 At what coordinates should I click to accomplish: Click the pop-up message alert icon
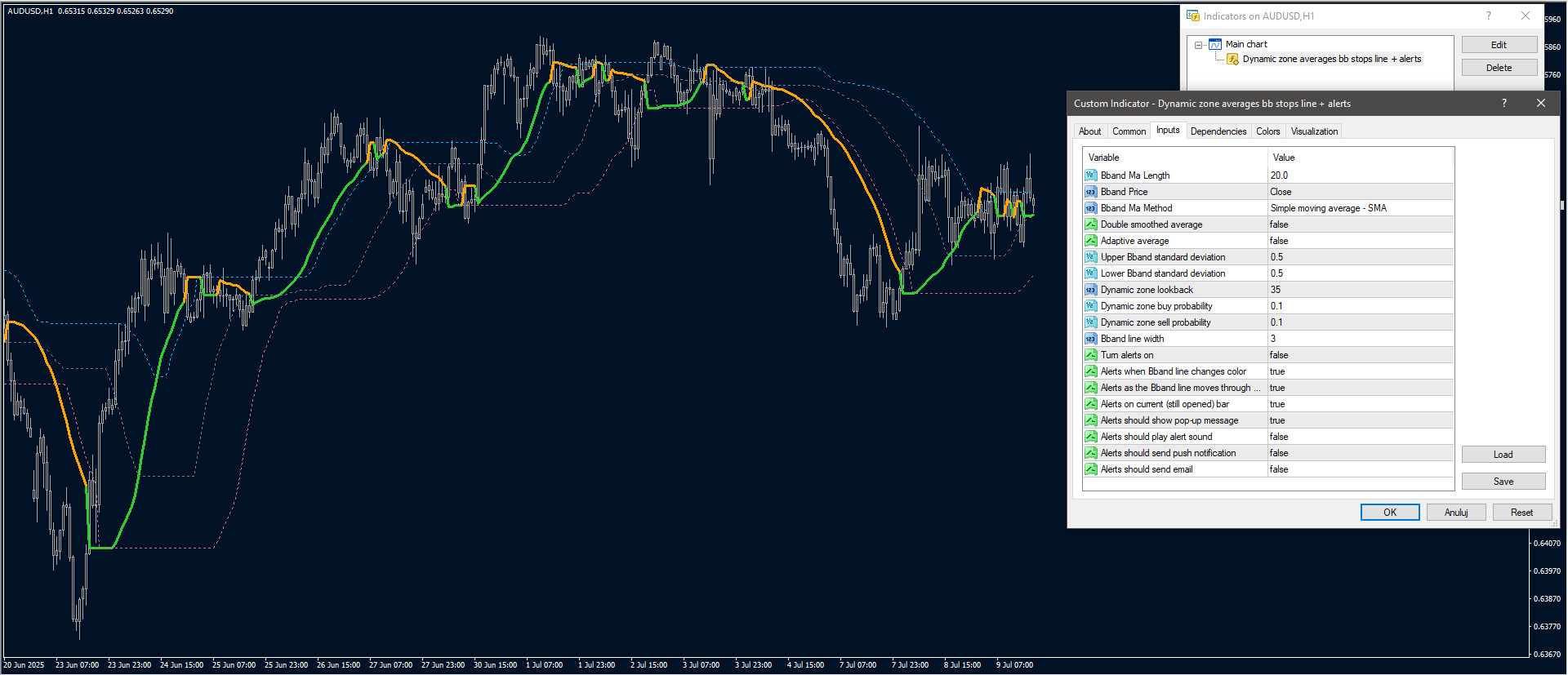pos(1090,420)
